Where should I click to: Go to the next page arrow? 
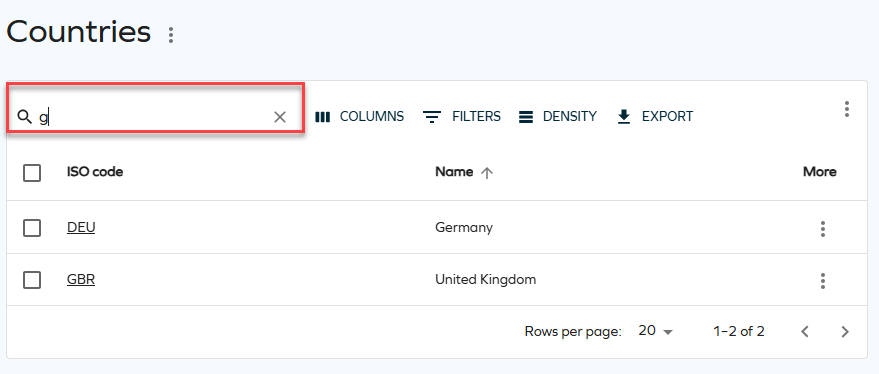(x=845, y=332)
